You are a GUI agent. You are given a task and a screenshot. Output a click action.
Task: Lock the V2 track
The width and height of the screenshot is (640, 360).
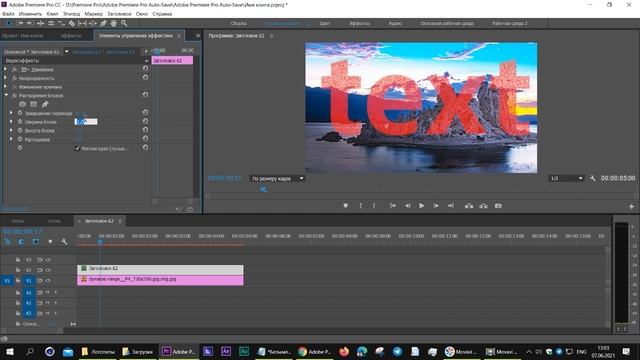coord(18,270)
